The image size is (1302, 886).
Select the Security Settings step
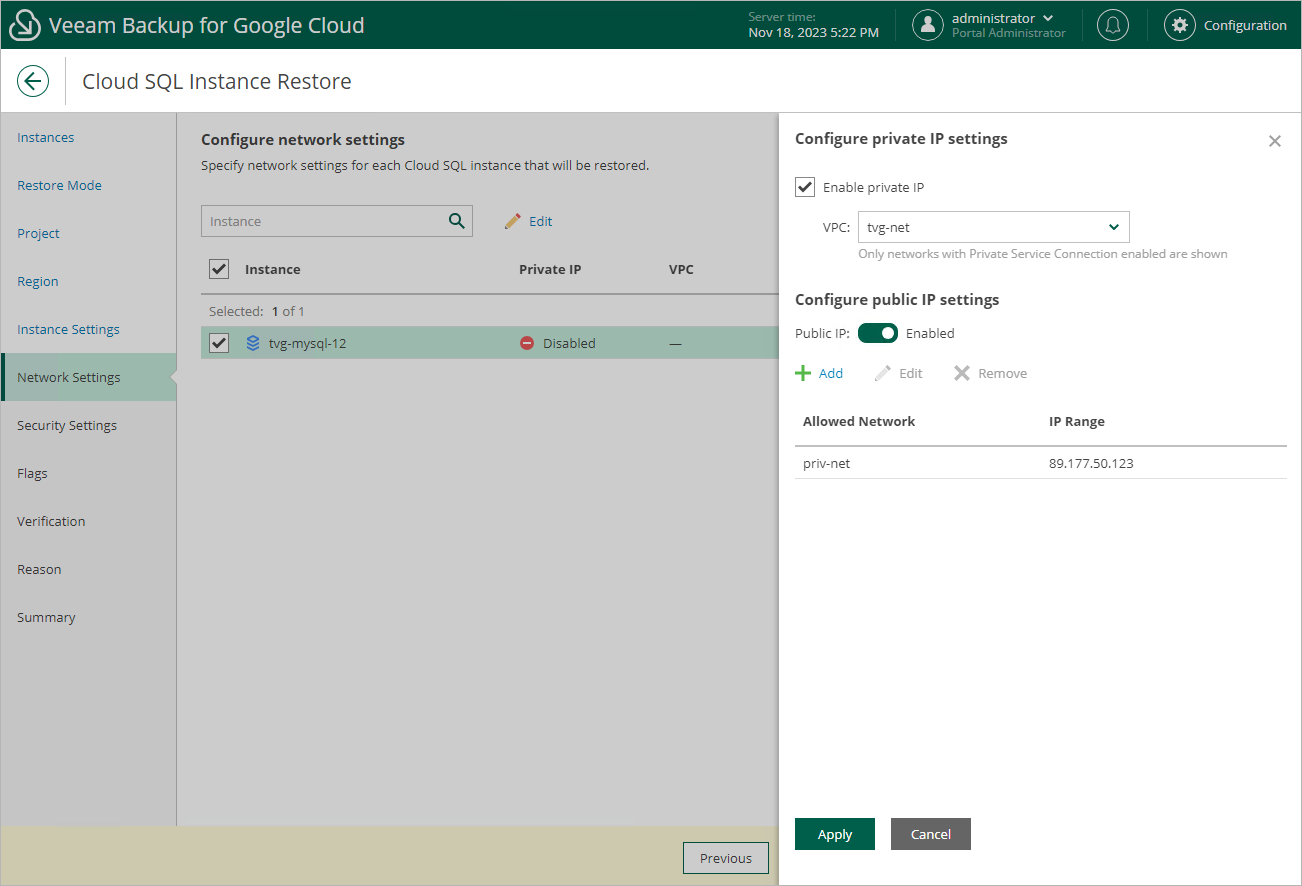[x=67, y=425]
